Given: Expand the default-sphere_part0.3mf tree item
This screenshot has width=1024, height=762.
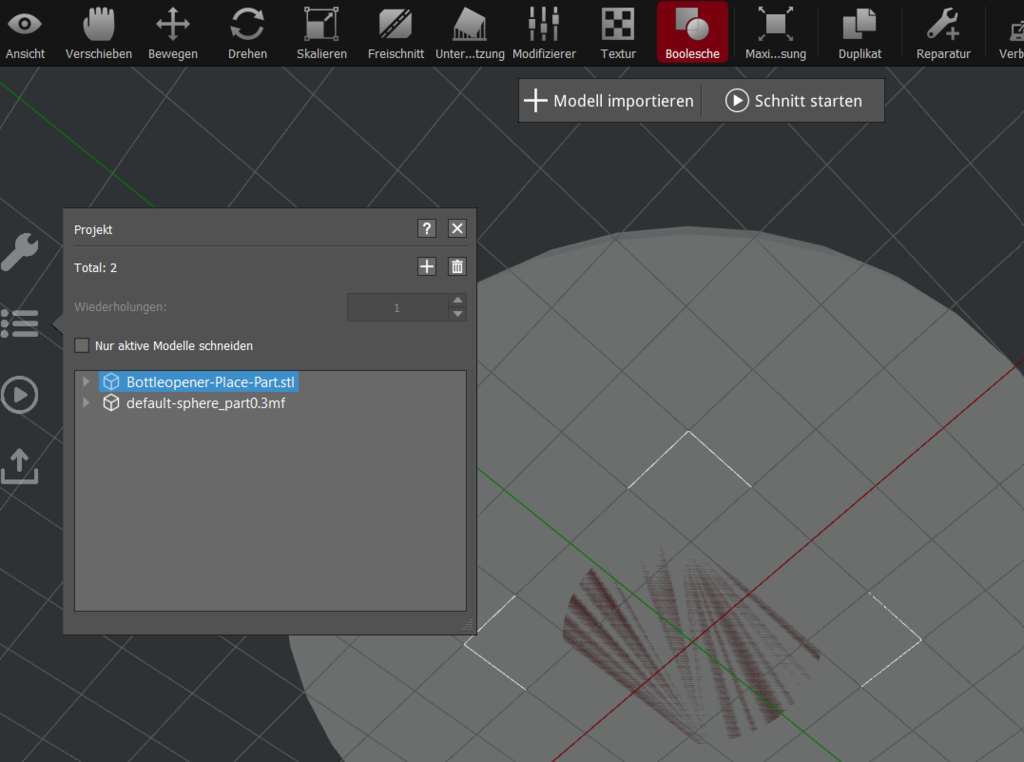Looking at the screenshot, I should tap(87, 403).
